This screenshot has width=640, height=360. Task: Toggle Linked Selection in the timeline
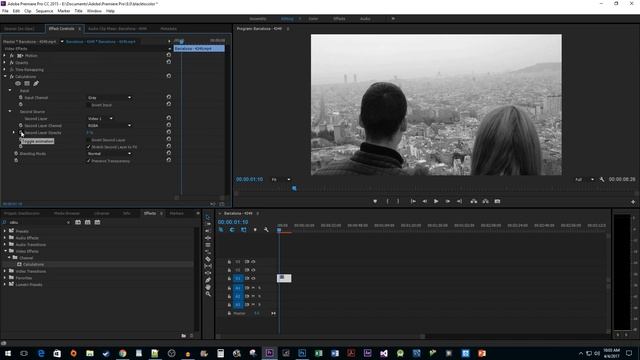244,230
